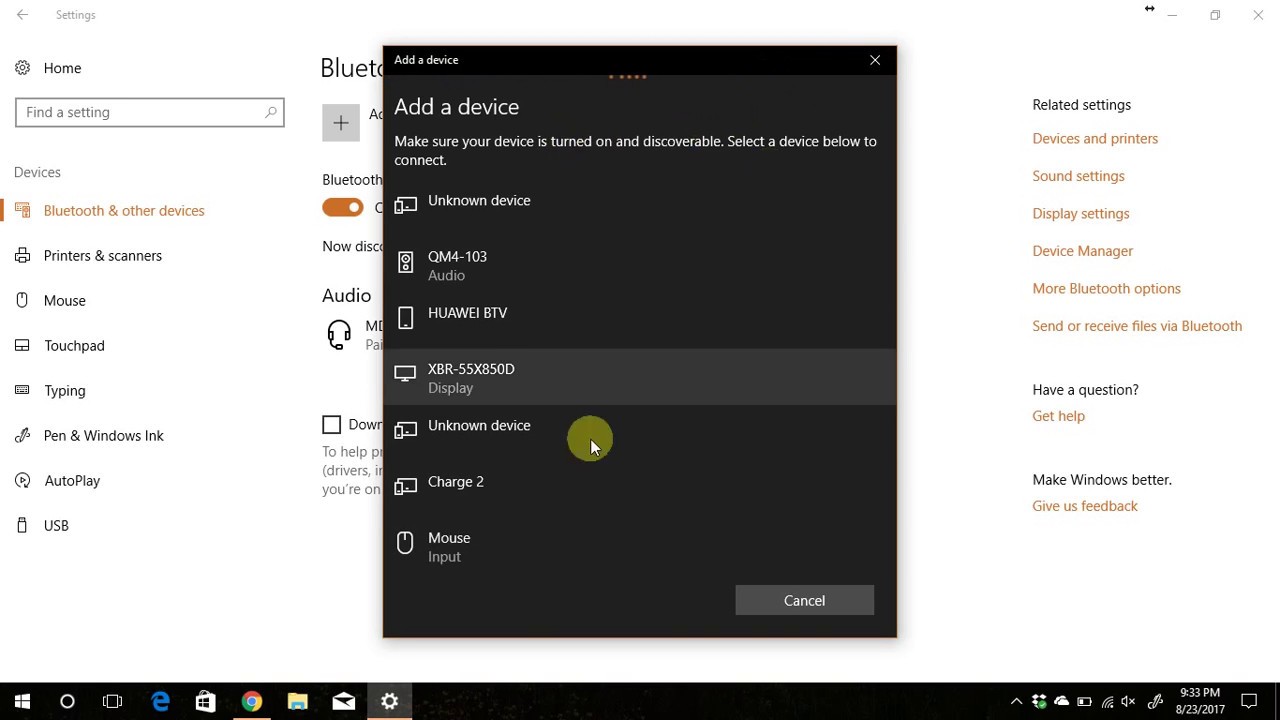Open Typing settings
This screenshot has height=720, width=1280.
click(x=65, y=390)
